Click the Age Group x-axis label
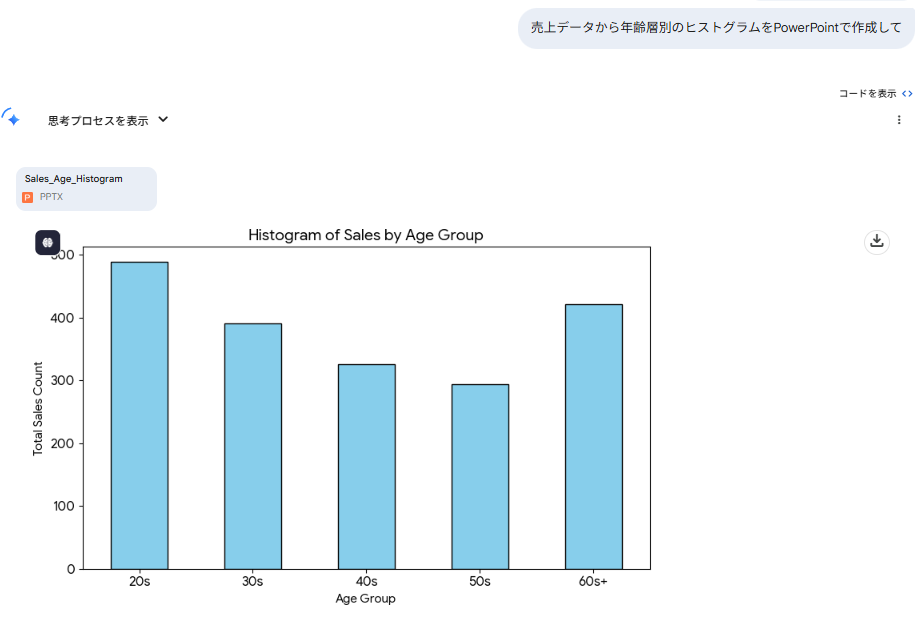This screenshot has height=617, width=918. (x=365, y=598)
